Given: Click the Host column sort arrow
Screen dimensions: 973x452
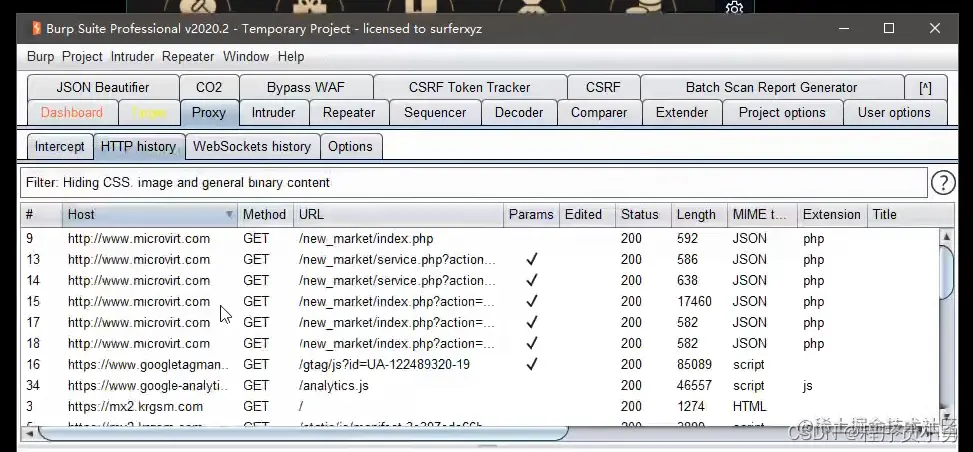Looking at the screenshot, I should [229, 215].
